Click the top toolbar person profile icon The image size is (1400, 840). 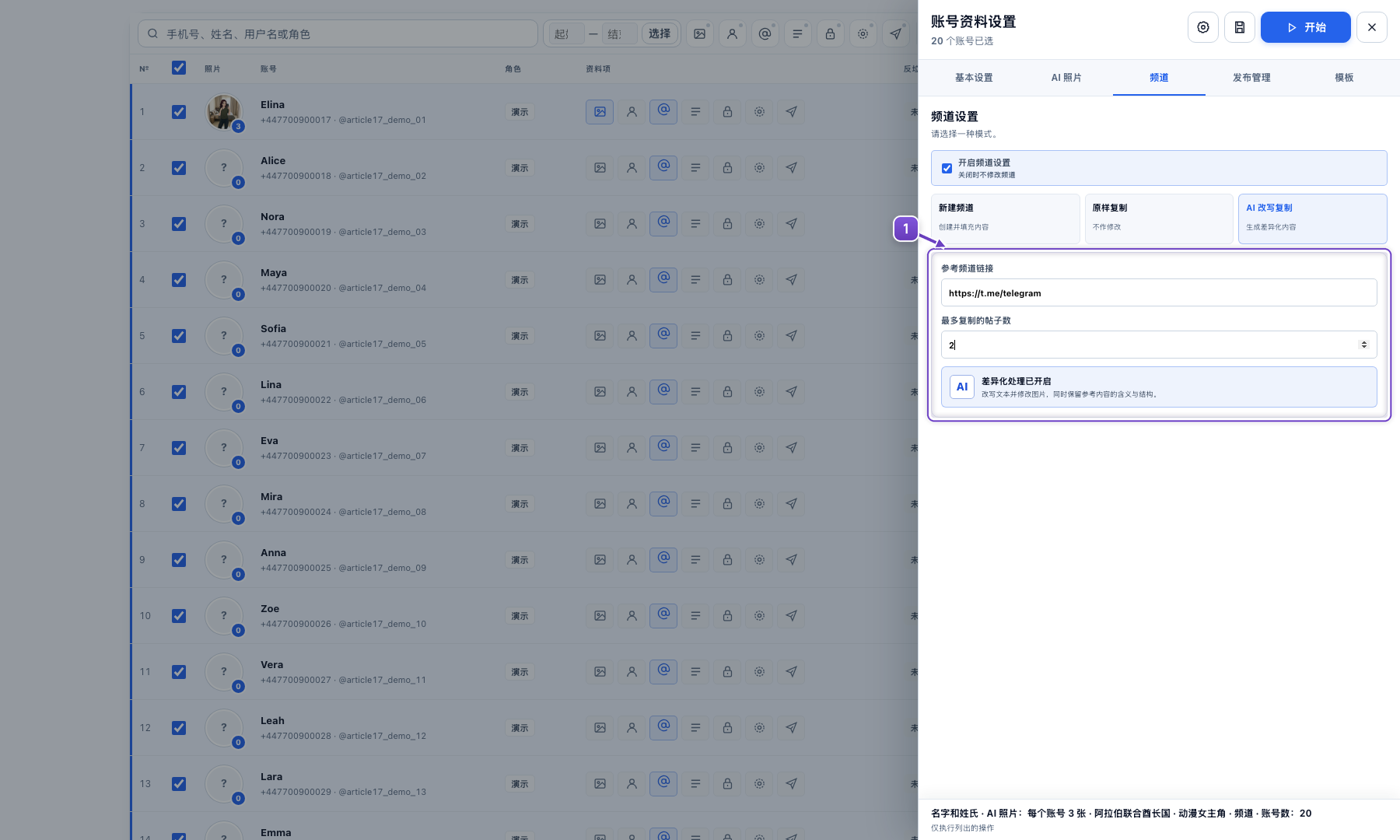733,33
